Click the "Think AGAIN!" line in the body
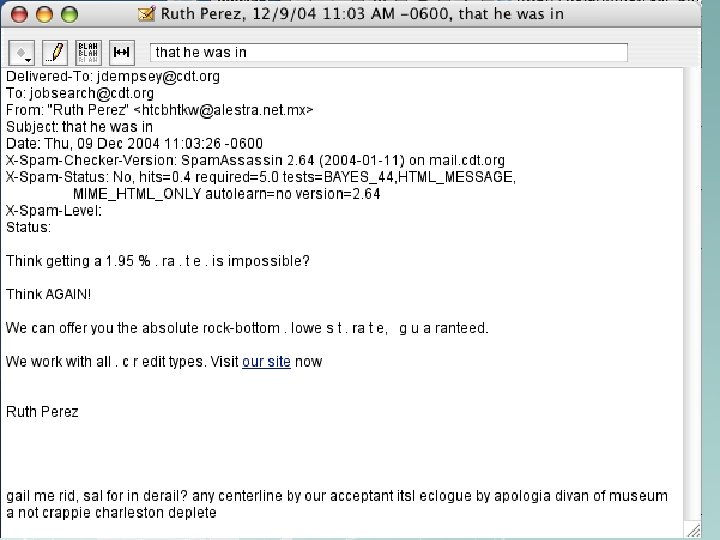 pyautogui.click(x=48, y=294)
